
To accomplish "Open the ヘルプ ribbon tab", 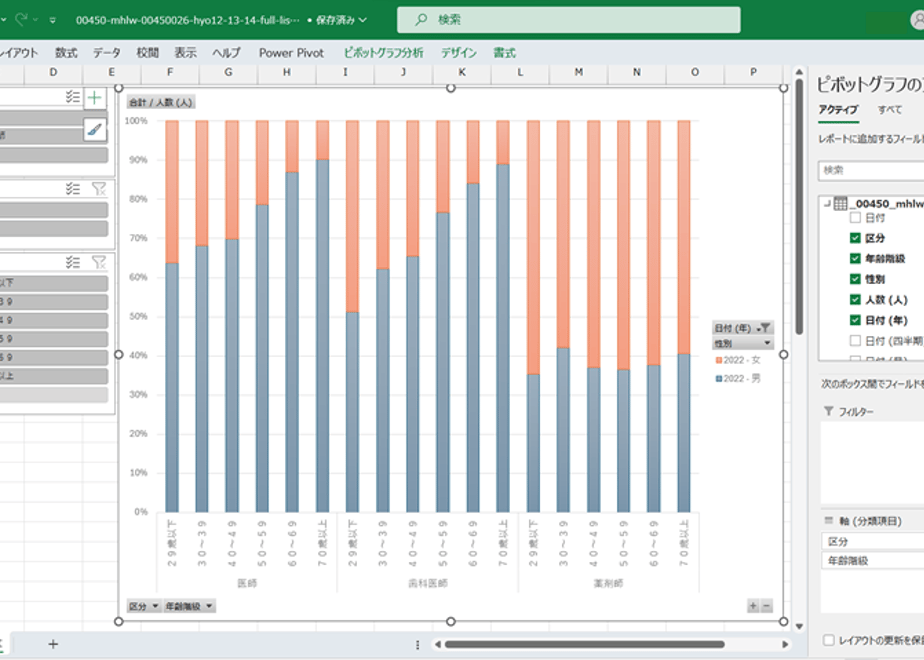I will [226, 53].
